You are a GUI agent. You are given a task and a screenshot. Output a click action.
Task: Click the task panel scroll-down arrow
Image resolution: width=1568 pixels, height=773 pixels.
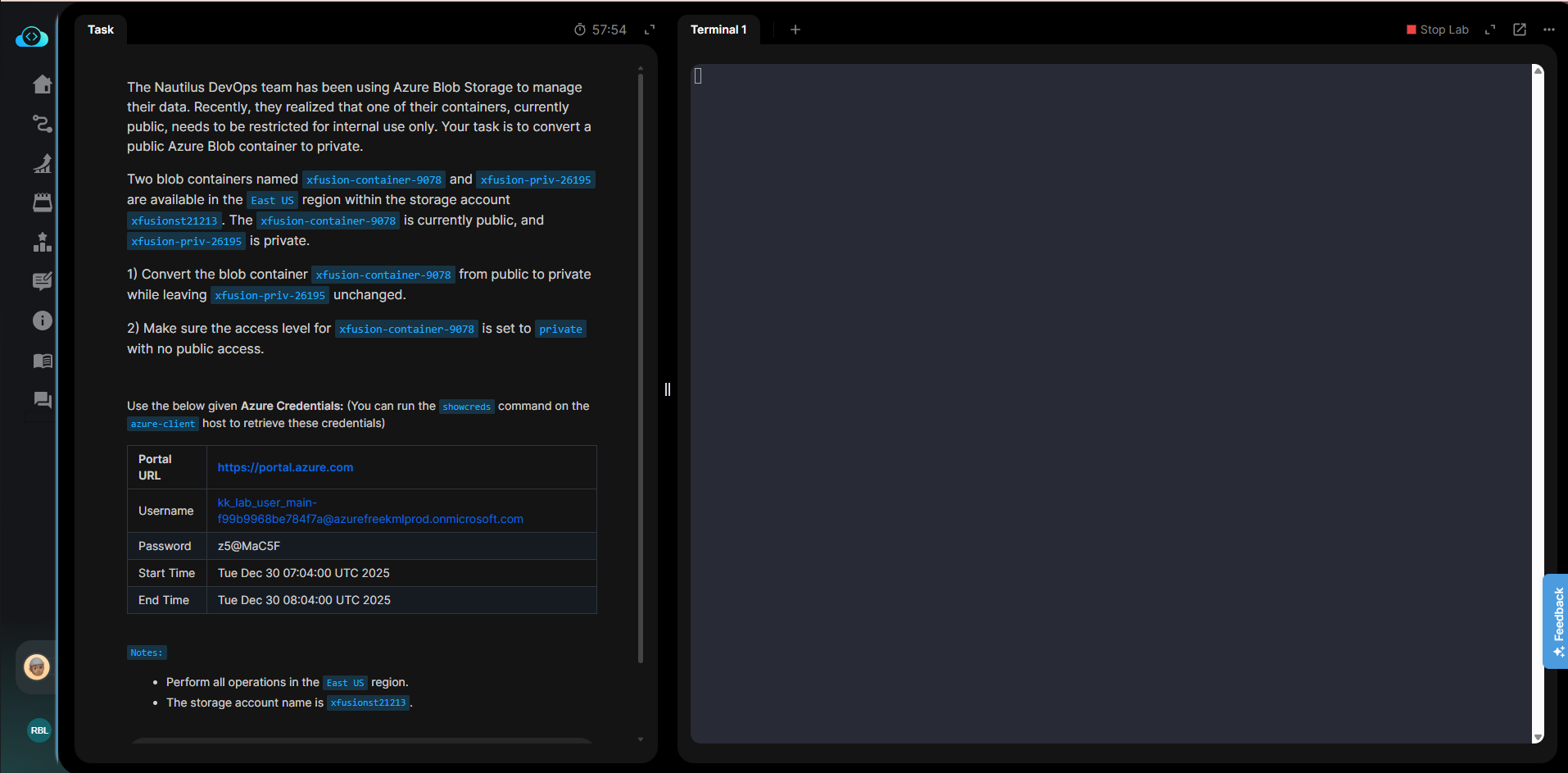[x=641, y=739]
